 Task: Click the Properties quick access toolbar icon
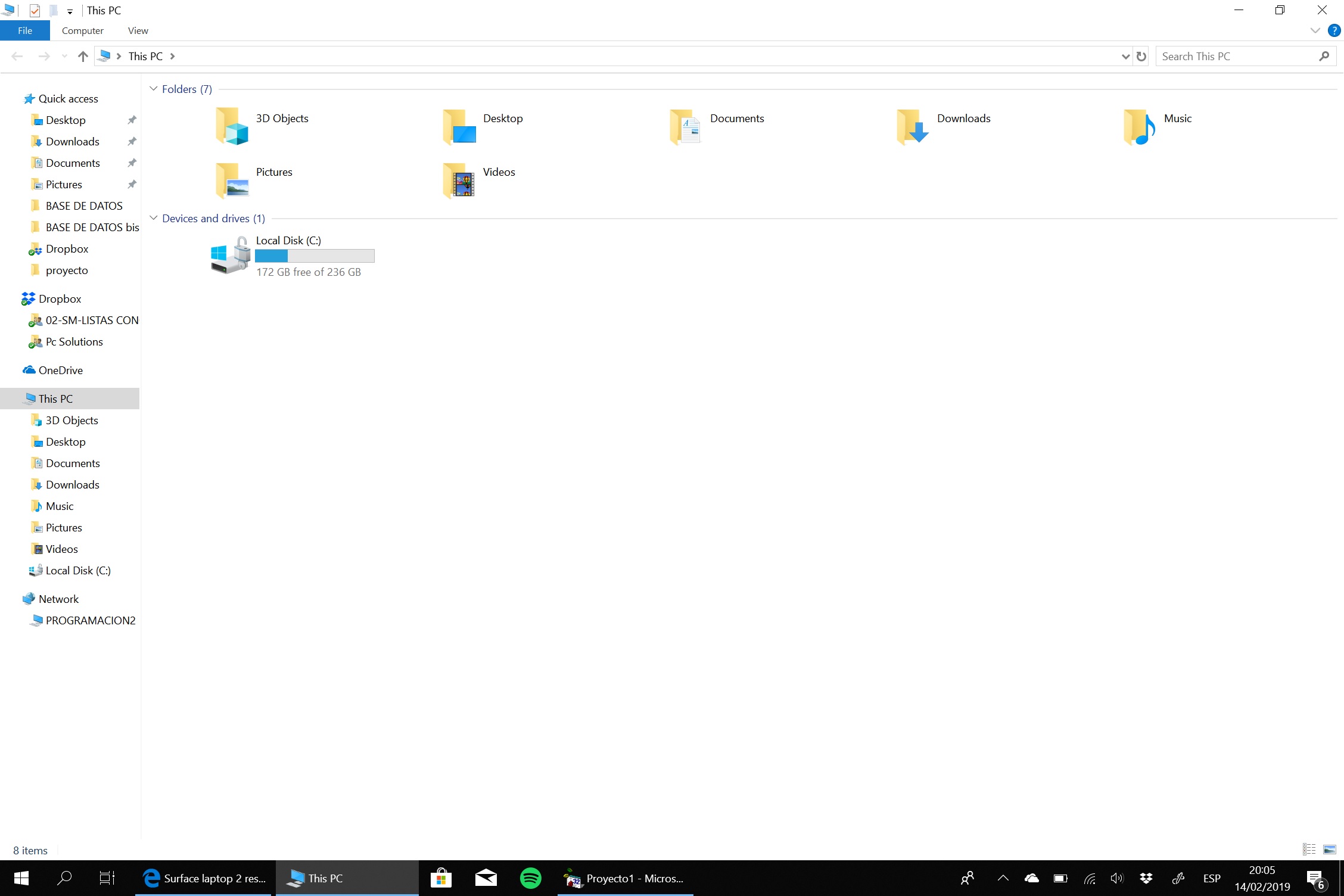point(35,10)
